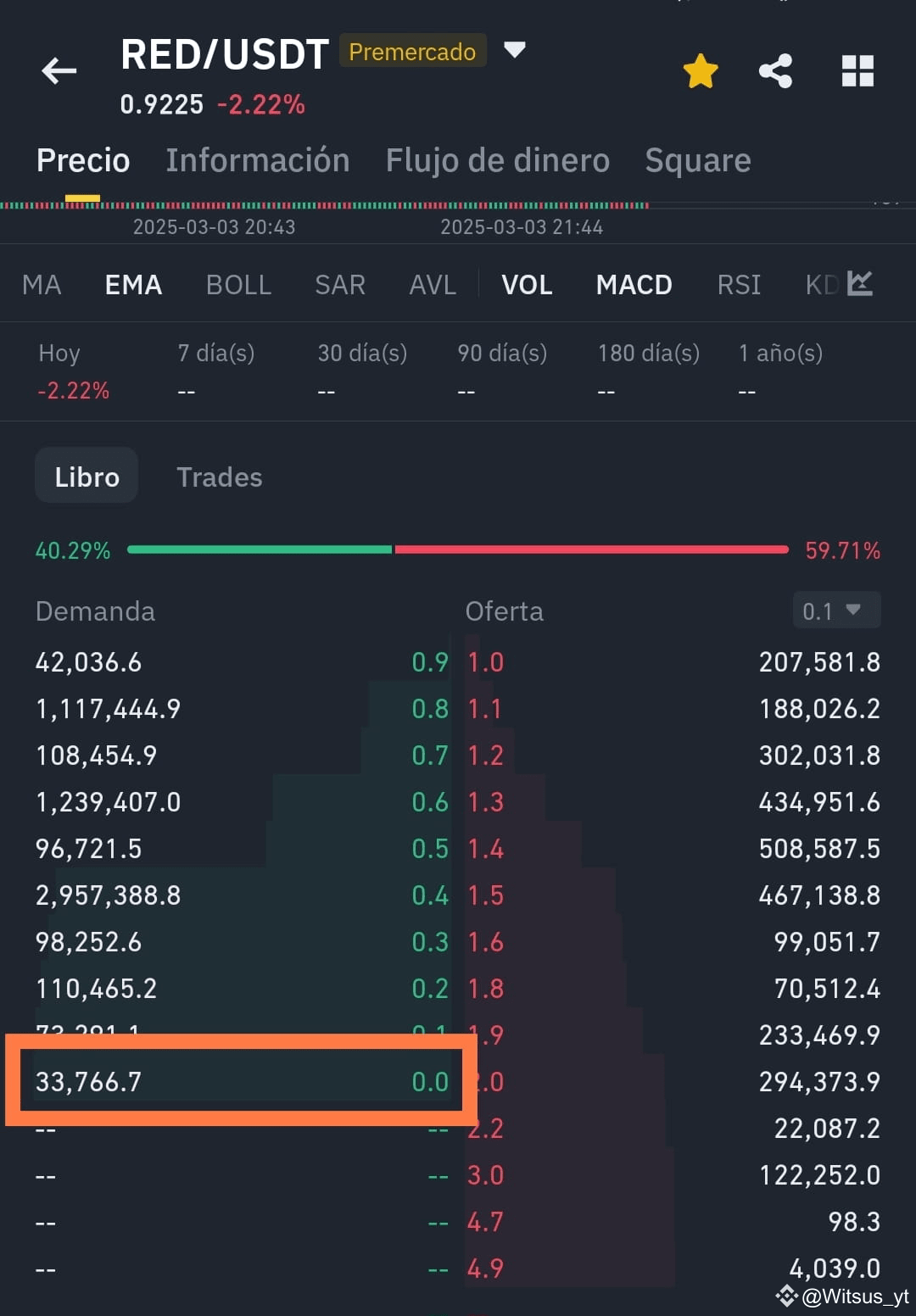Open the chart indicator settings icon
The height and width of the screenshot is (1316, 916).
(x=860, y=283)
